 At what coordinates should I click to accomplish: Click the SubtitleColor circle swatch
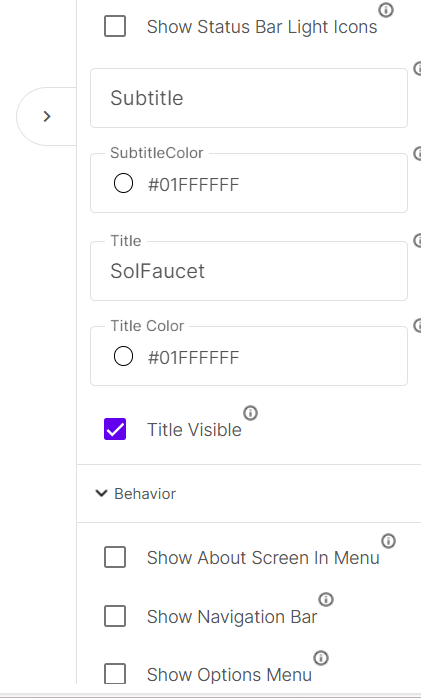point(123,183)
